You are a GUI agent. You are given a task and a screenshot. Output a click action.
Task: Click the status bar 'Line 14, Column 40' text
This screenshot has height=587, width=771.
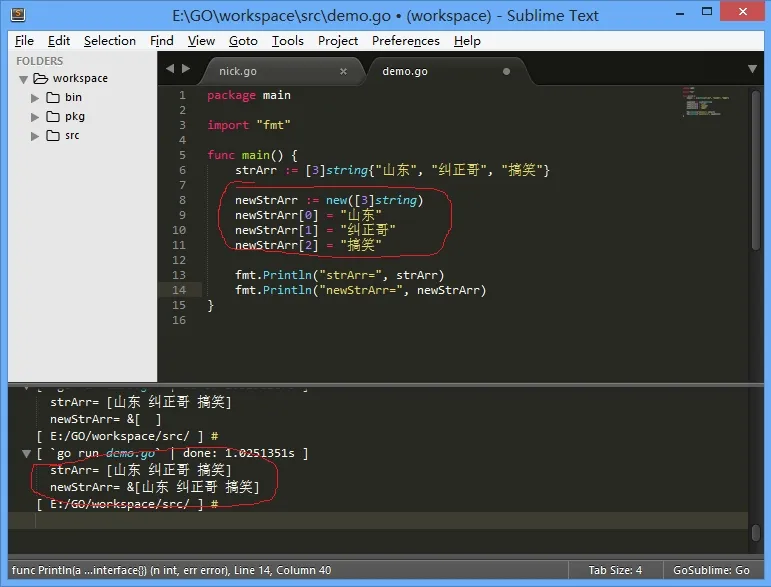(x=282, y=570)
